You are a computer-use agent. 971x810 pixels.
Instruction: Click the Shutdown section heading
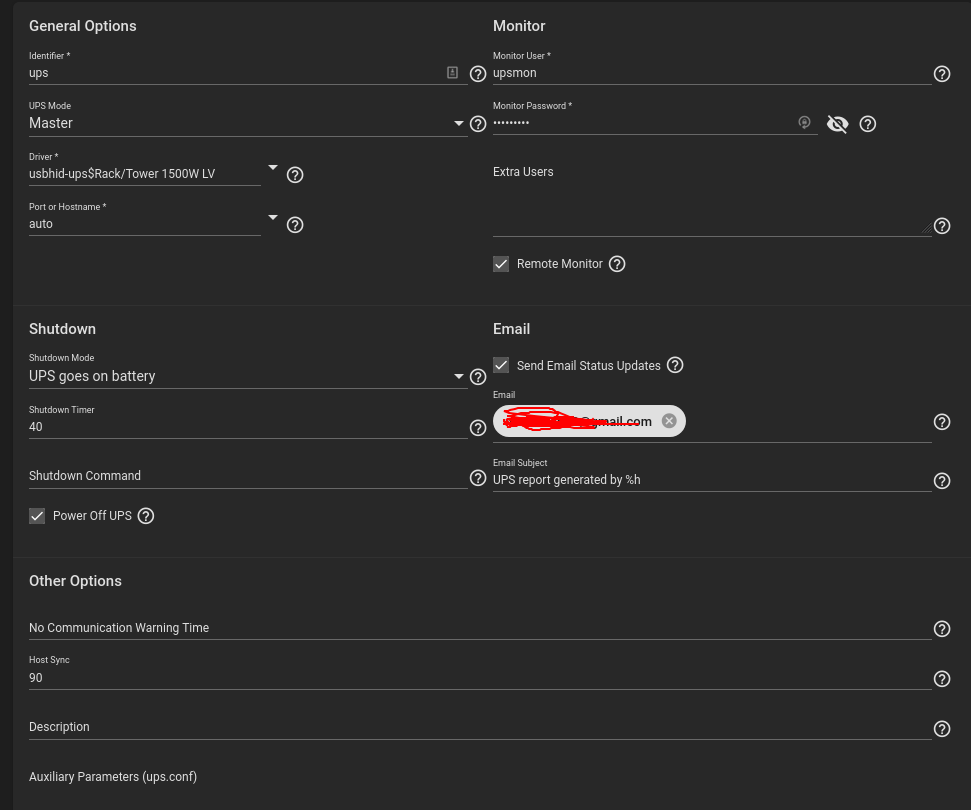pos(62,329)
